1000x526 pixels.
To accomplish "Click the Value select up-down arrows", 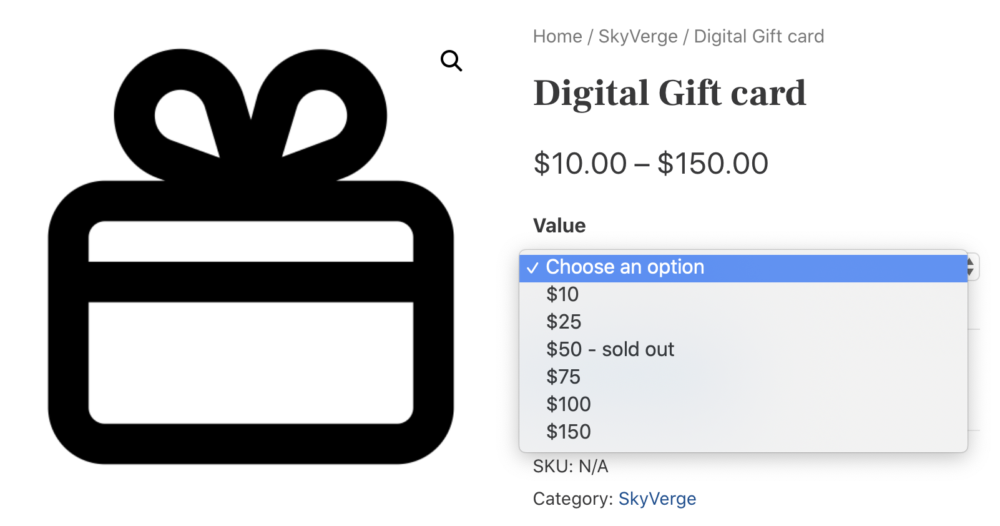I will tap(971, 267).
